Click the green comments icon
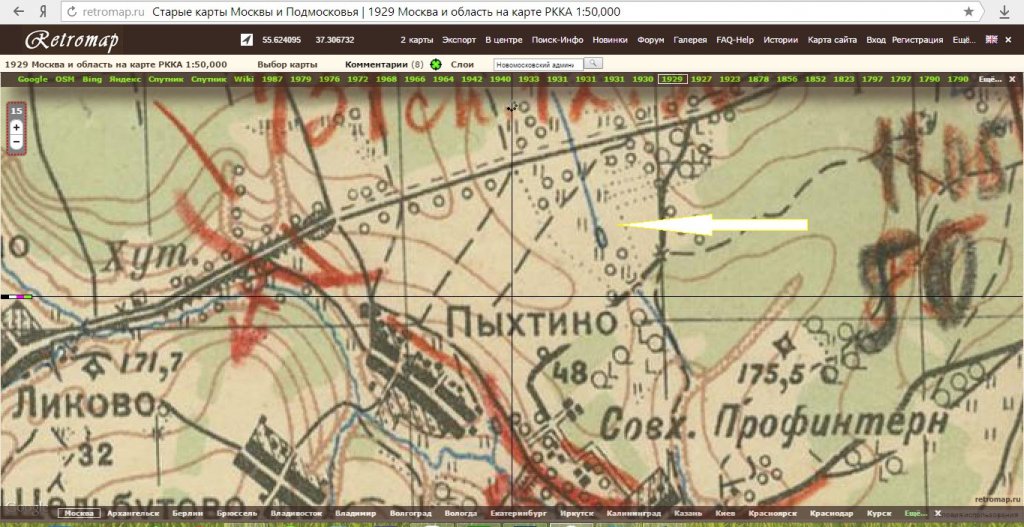This screenshot has width=1024, height=527. click(x=436, y=65)
